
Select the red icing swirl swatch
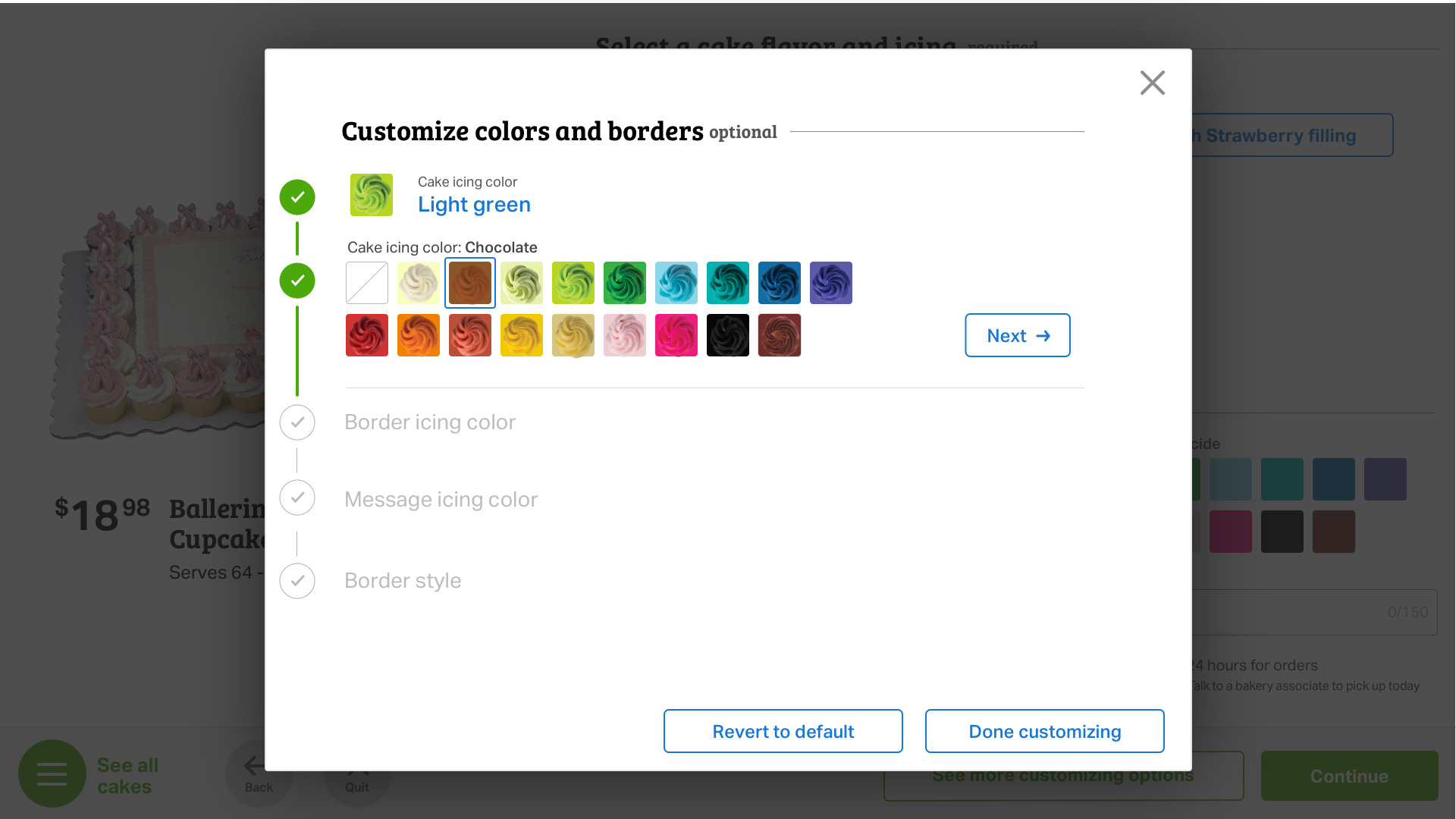pyautogui.click(x=367, y=335)
